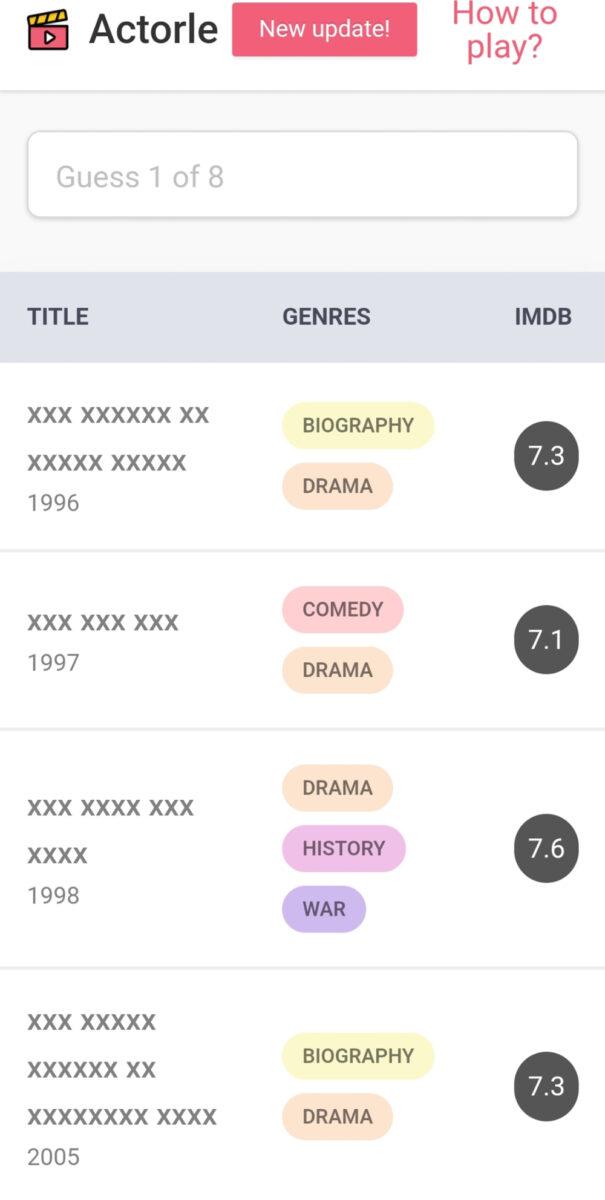The width and height of the screenshot is (605, 1200).
Task: Click the HISTORY genre tag
Action: [343, 848]
